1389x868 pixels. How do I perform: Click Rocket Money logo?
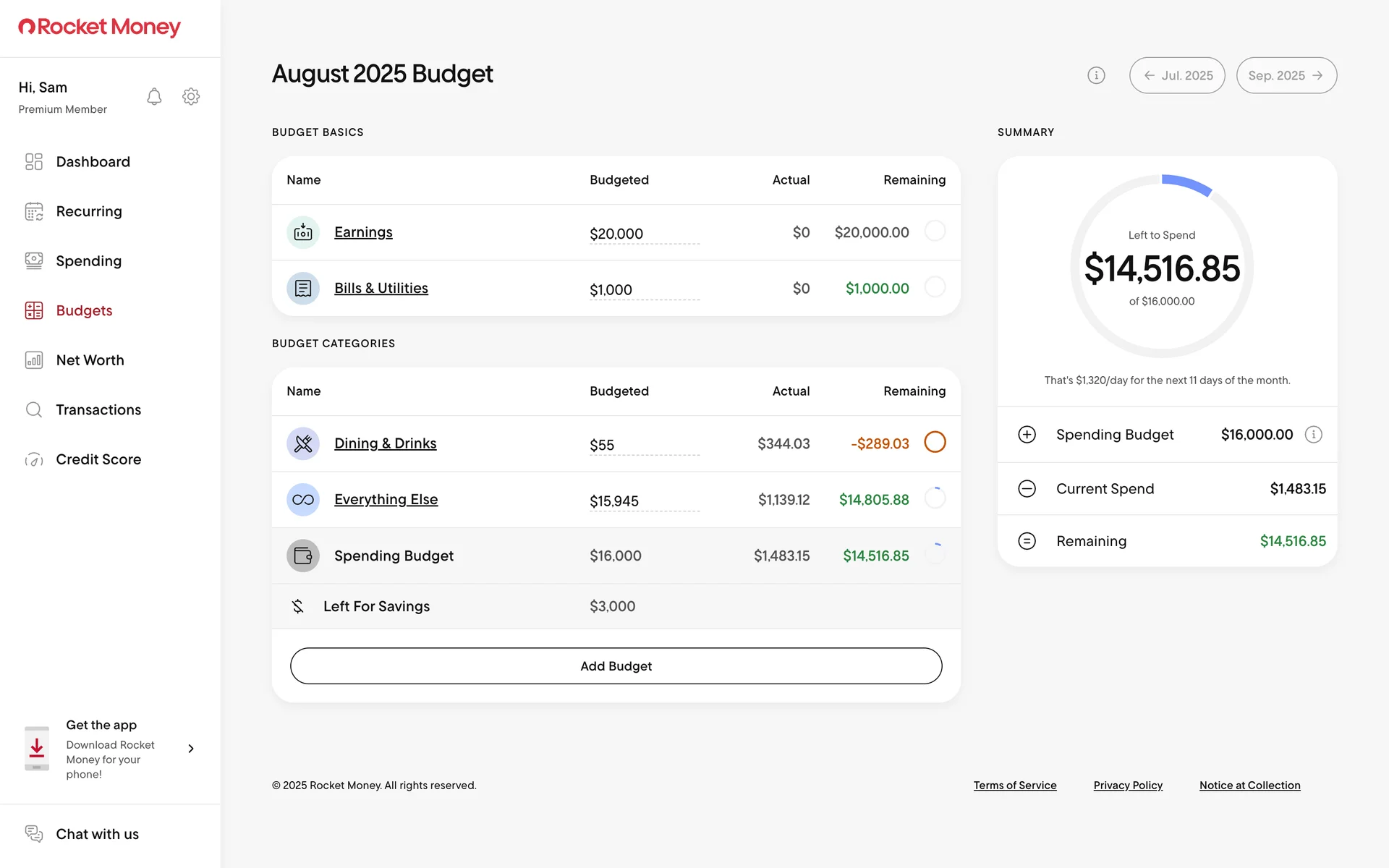[100, 27]
